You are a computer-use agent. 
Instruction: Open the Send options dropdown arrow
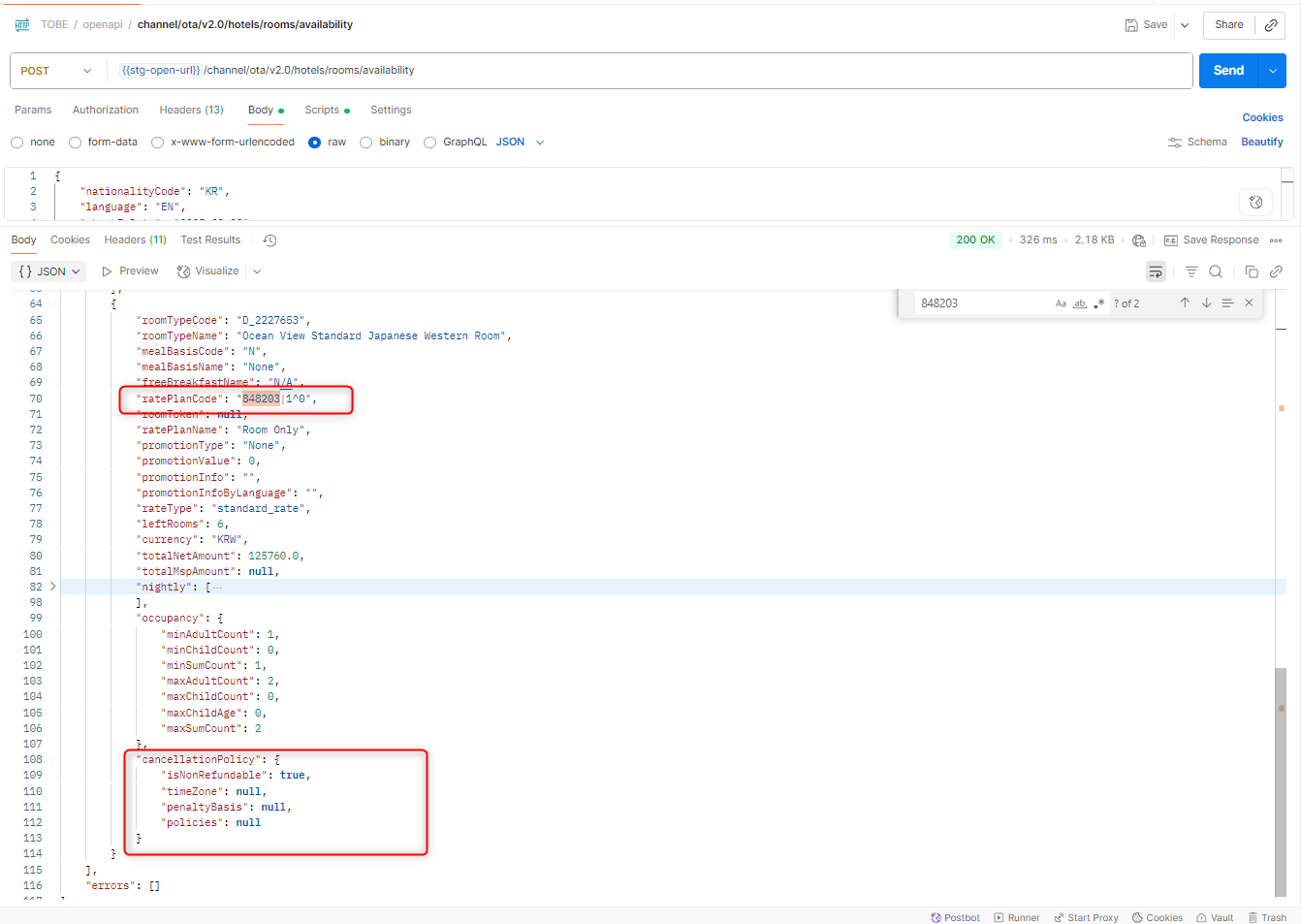point(1272,71)
